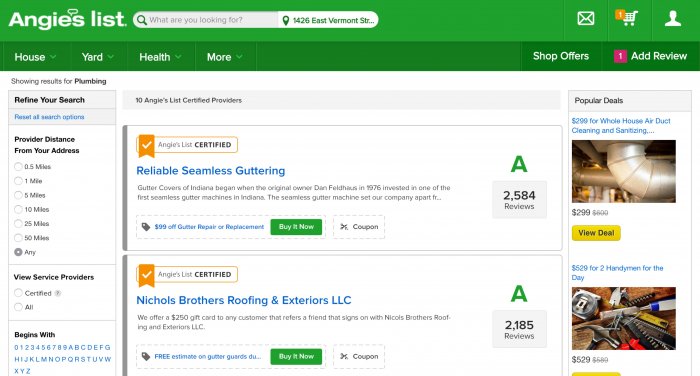Open the shopping cart icon
Viewport: 700px width, 376px height.
(627, 18)
